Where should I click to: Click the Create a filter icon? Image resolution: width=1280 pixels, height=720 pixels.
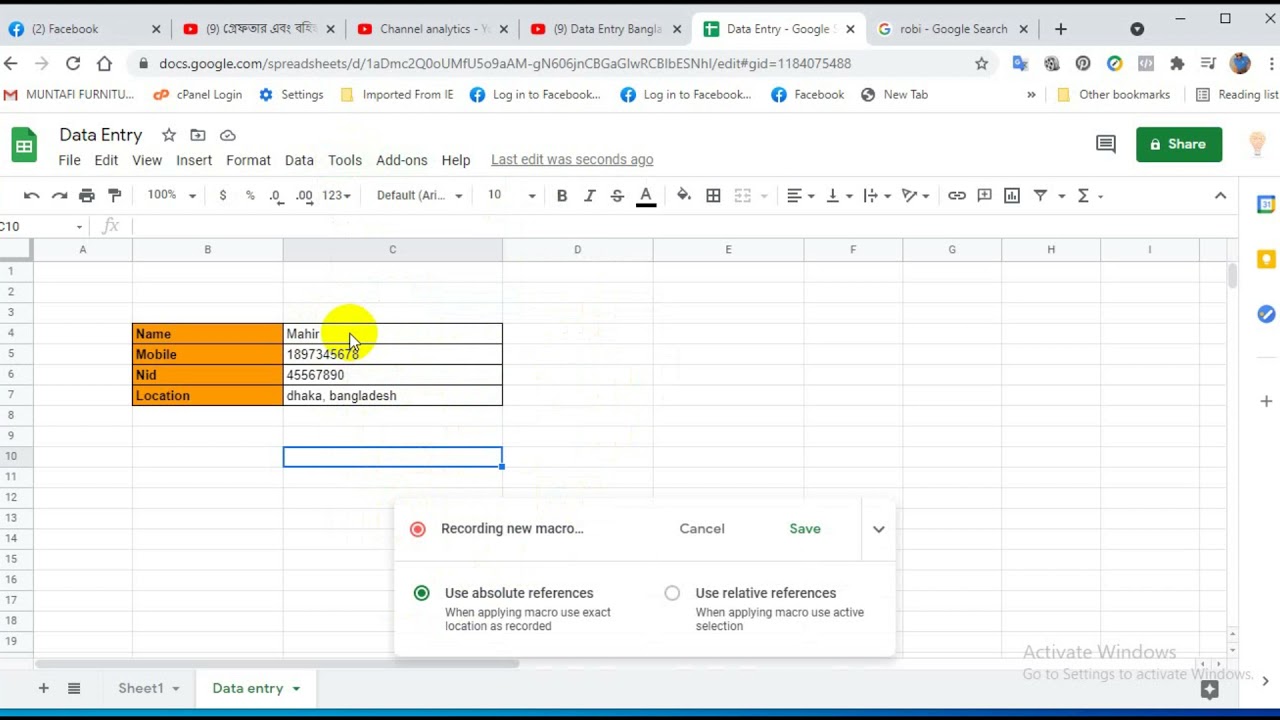point(1040,196)
